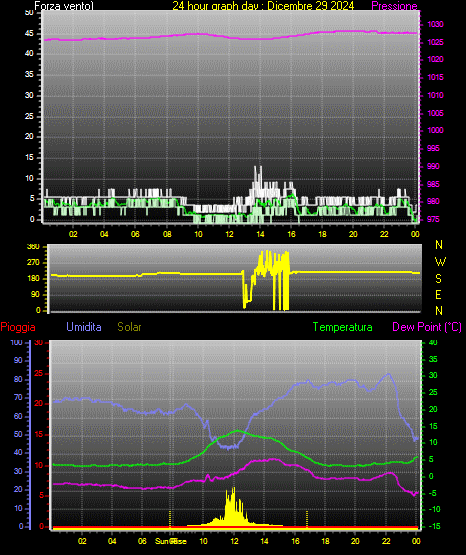Click the Dew Point (°C) label
Image resolution: width=466 pixels, height=555 pixels.
tap(427, 327)
